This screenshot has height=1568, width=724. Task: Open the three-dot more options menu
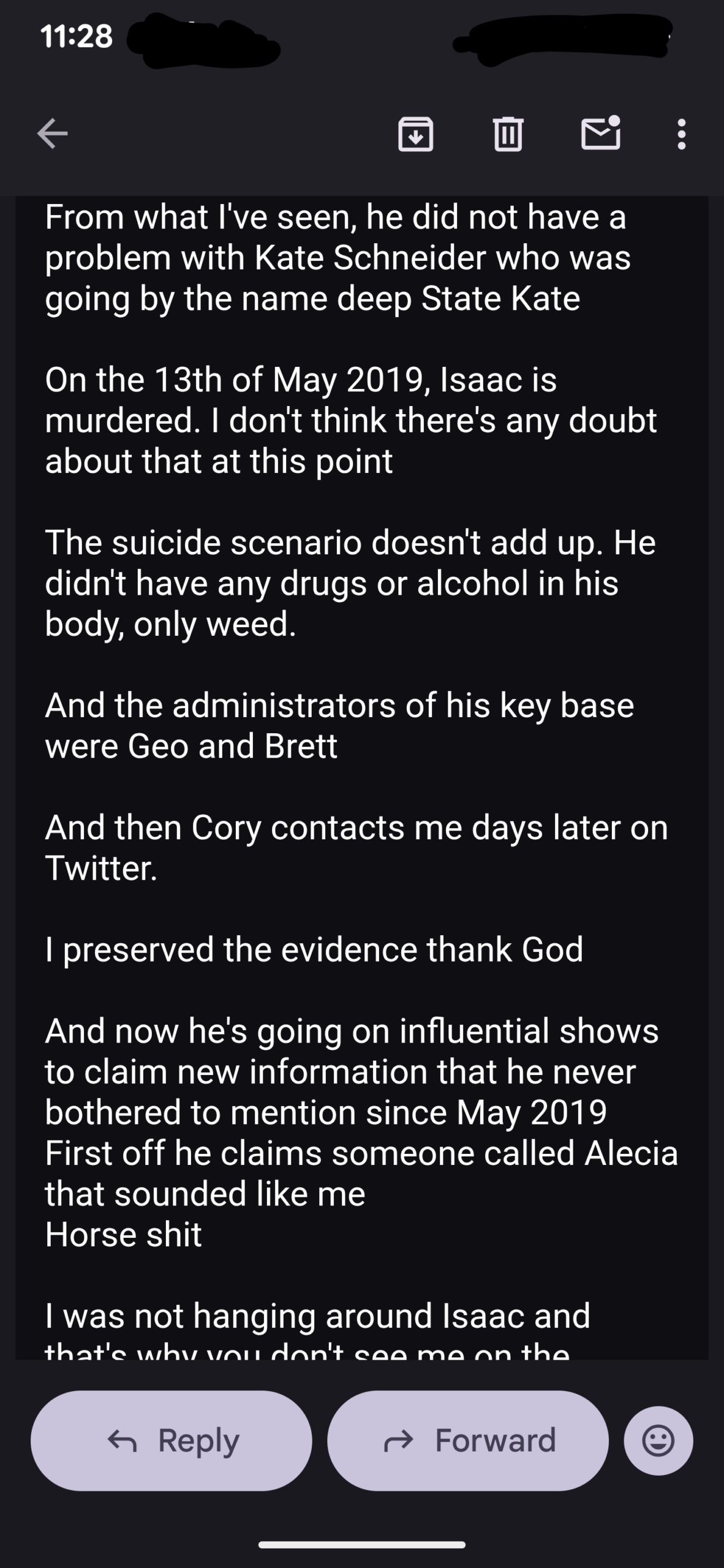[681, 134]
